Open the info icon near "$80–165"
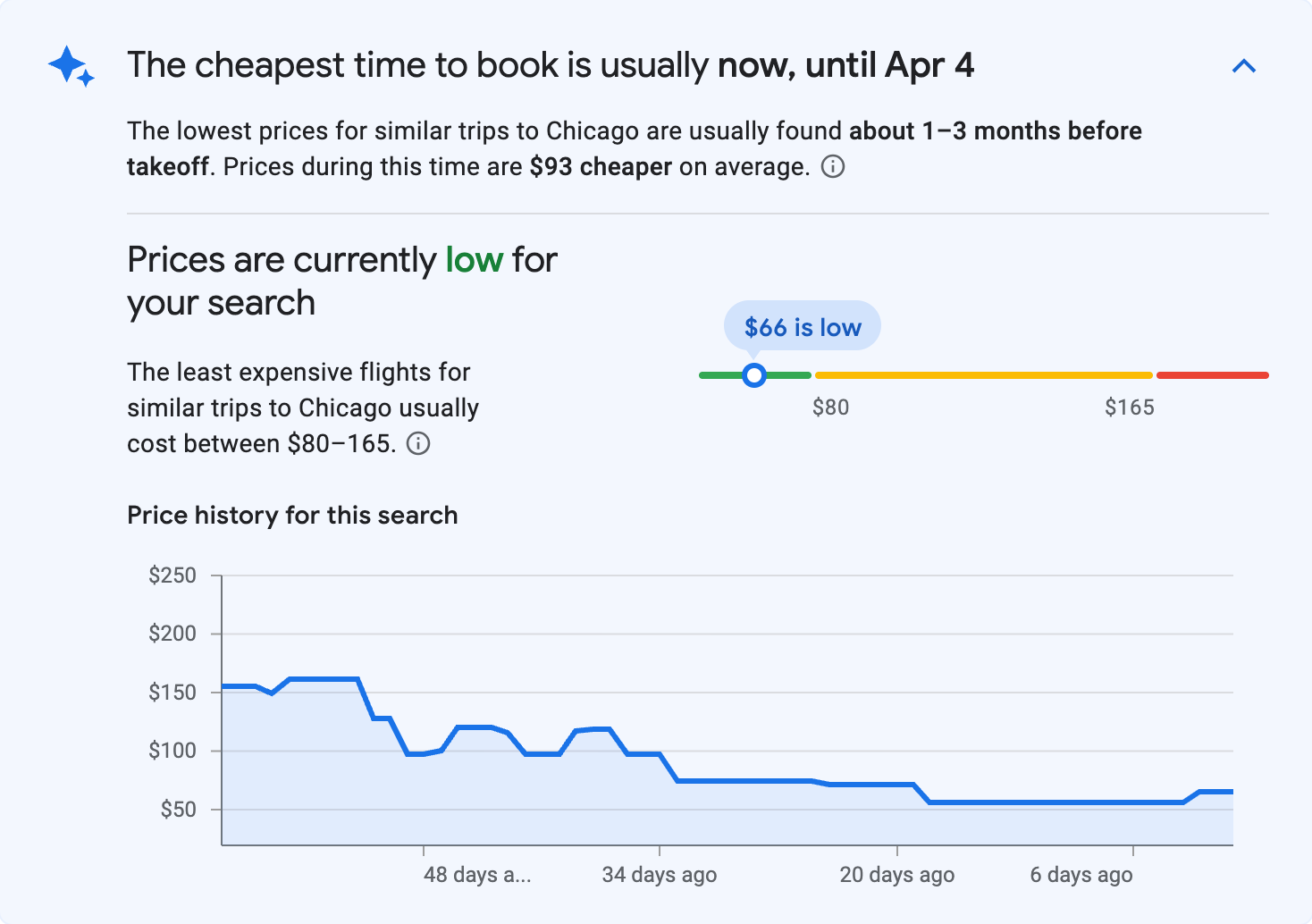1312x924 pixels. click(419, 443)
